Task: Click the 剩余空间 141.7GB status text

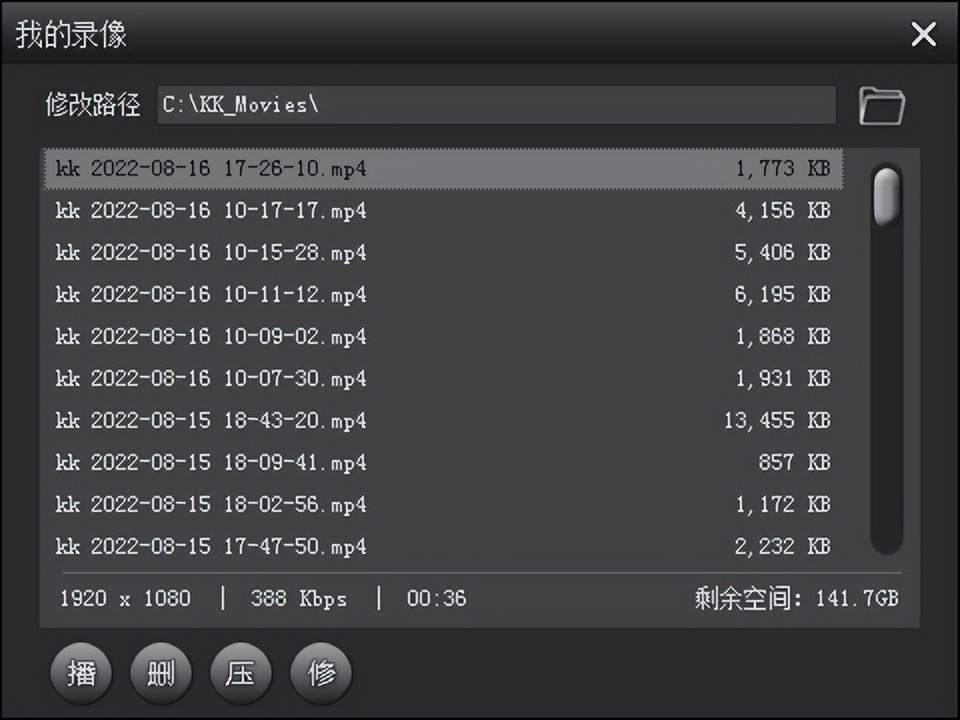Action: [x=796, y=599]
